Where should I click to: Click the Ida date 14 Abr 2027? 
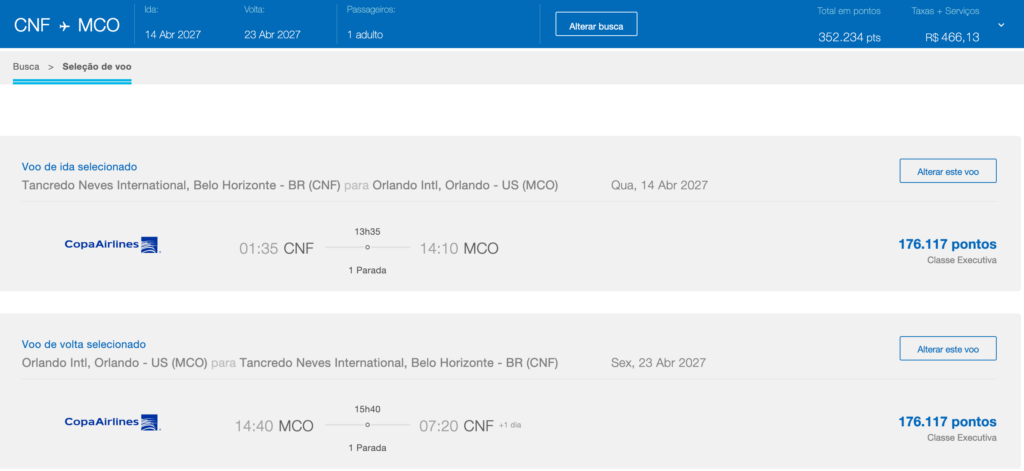pos(173,35)
